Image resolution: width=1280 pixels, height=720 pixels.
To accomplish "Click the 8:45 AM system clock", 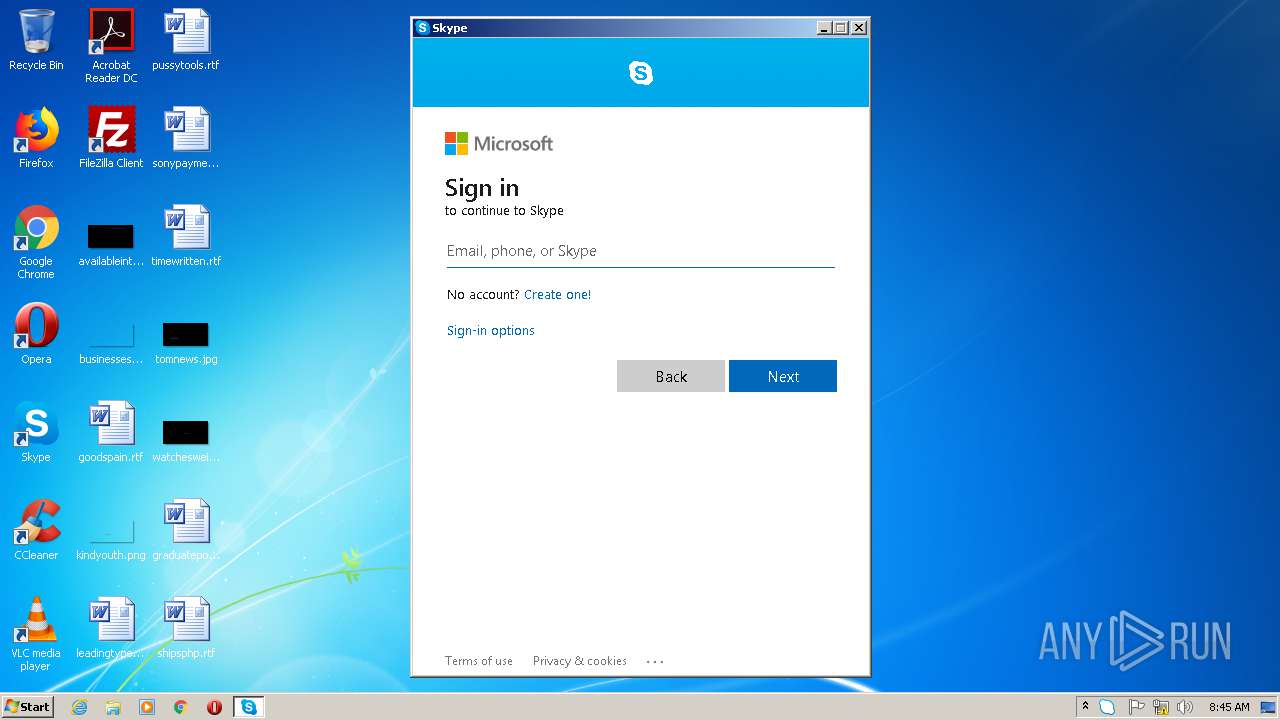I will click(1229, 707).
